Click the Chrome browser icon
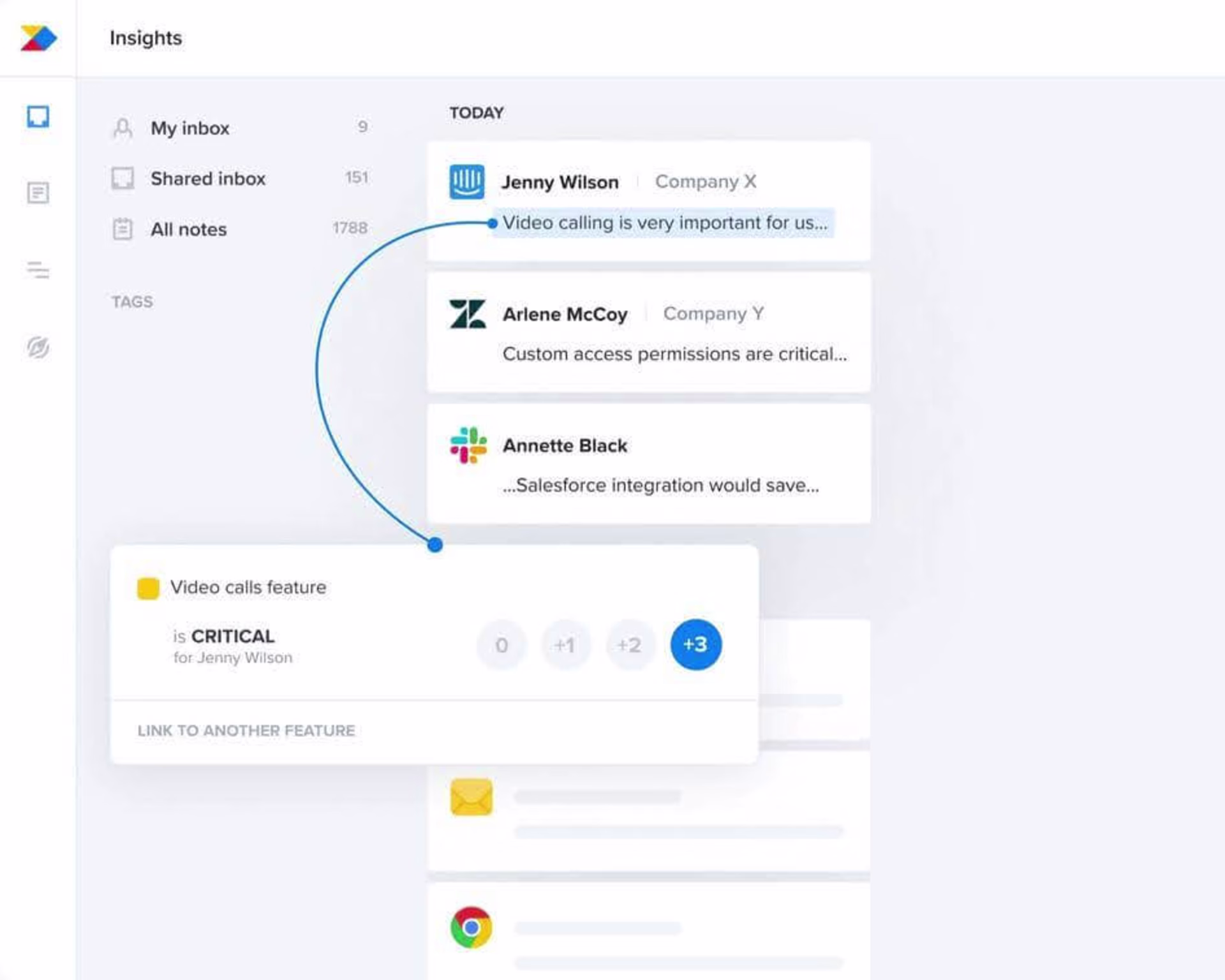Viewport: 1225px width, 980px height. 471,927
